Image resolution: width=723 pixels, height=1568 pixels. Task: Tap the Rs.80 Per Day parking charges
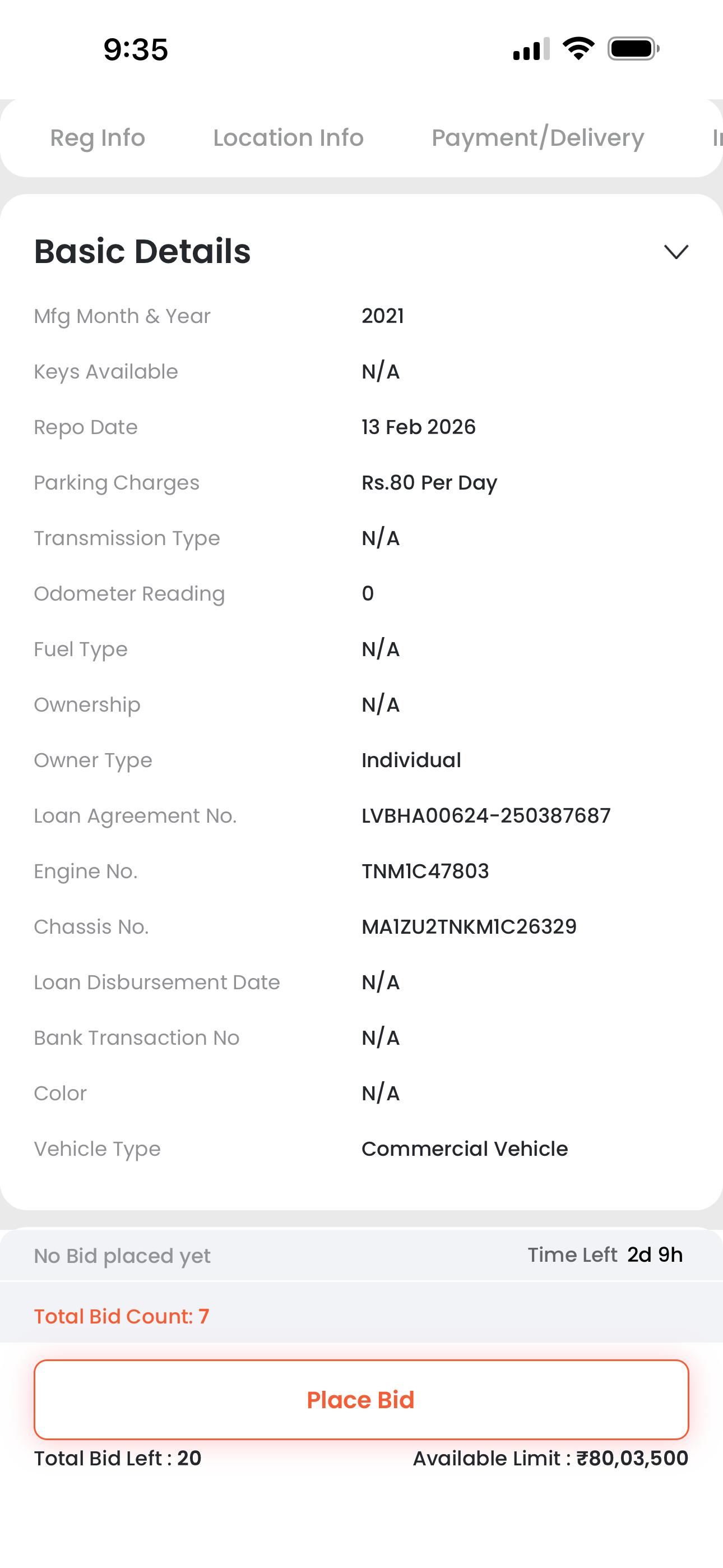tap(429, 483)
